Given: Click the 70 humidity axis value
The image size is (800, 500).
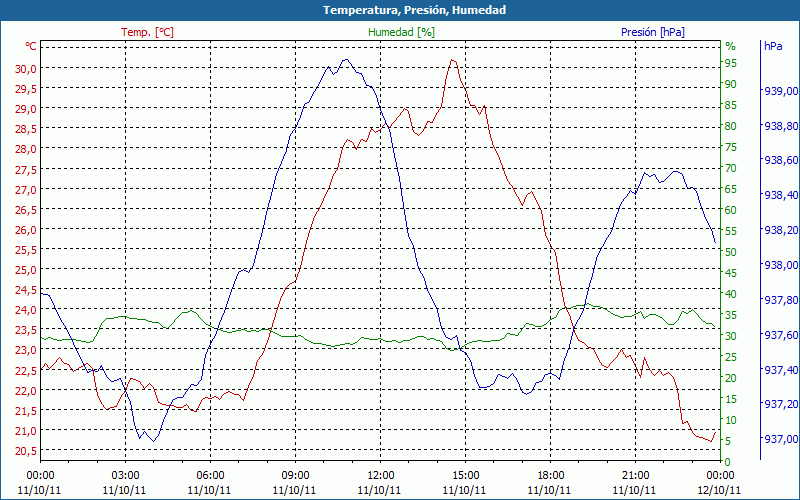Looking at the screenshot, I should tap(731, 168).
